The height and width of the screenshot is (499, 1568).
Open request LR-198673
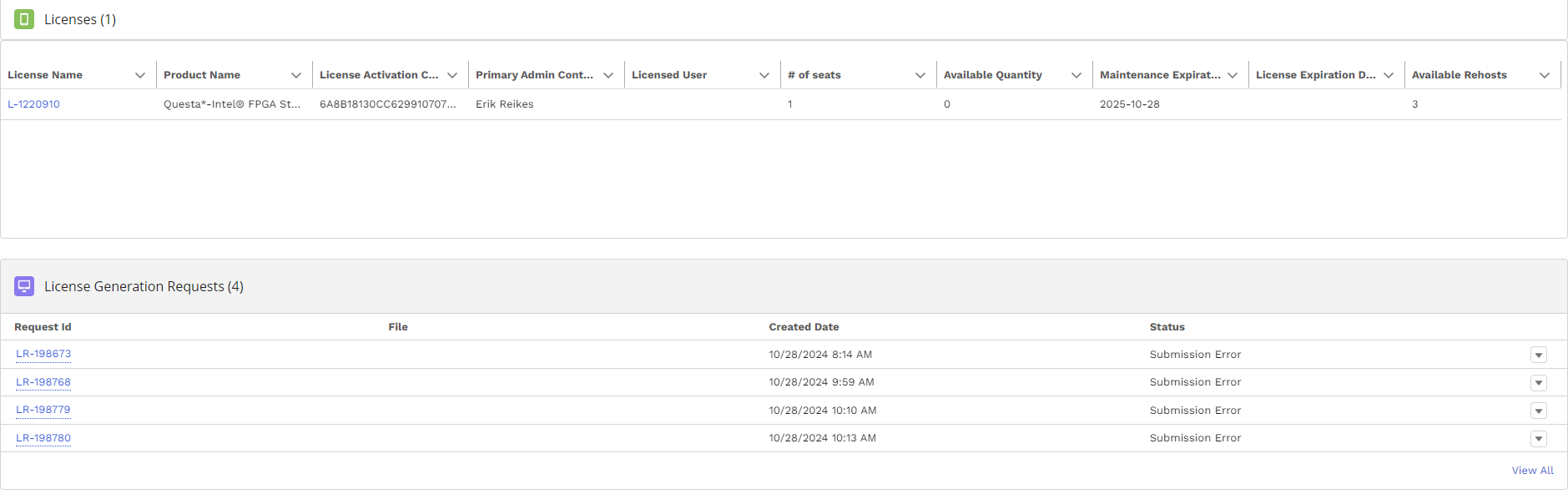click(x=43, y=354)
